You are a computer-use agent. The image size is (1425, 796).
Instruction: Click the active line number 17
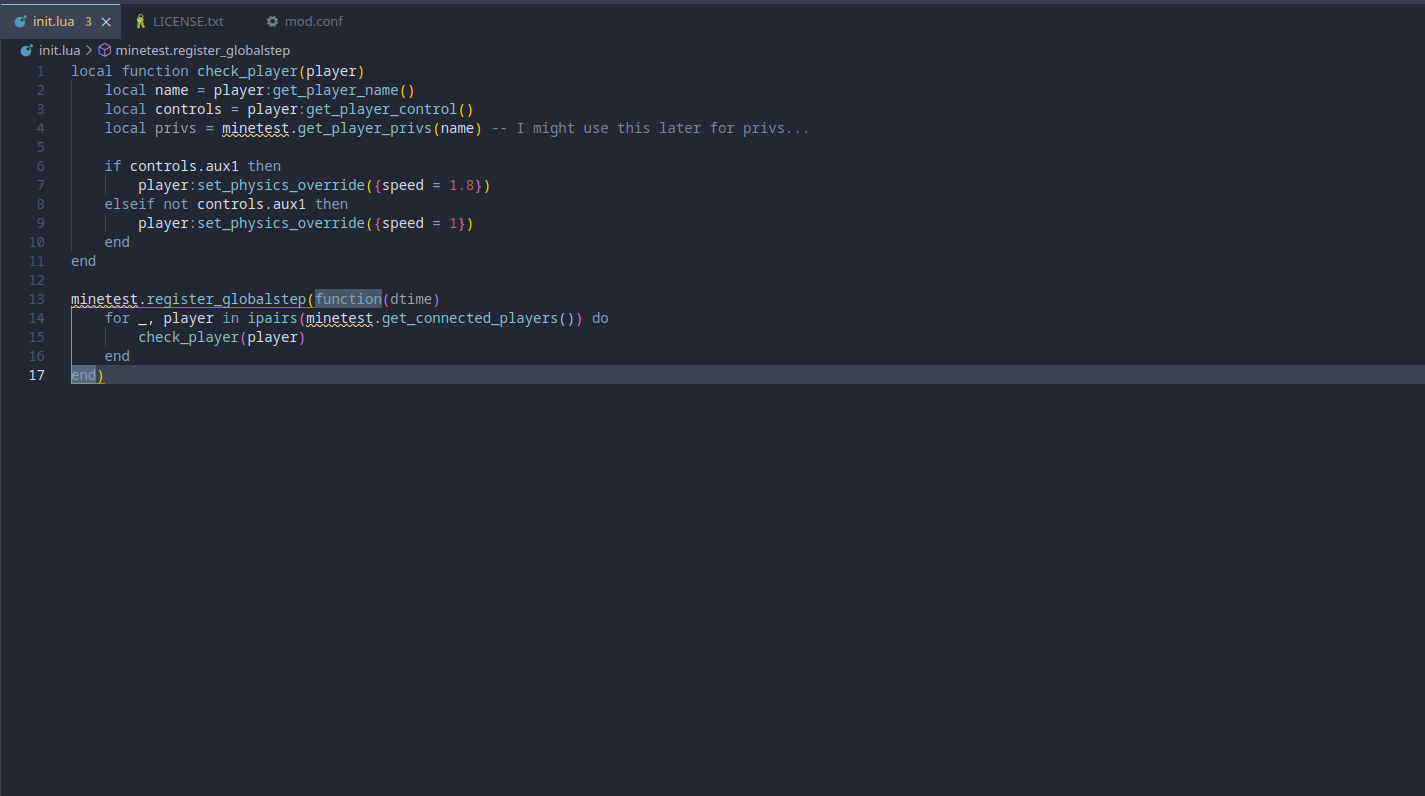tap(37, 375)
